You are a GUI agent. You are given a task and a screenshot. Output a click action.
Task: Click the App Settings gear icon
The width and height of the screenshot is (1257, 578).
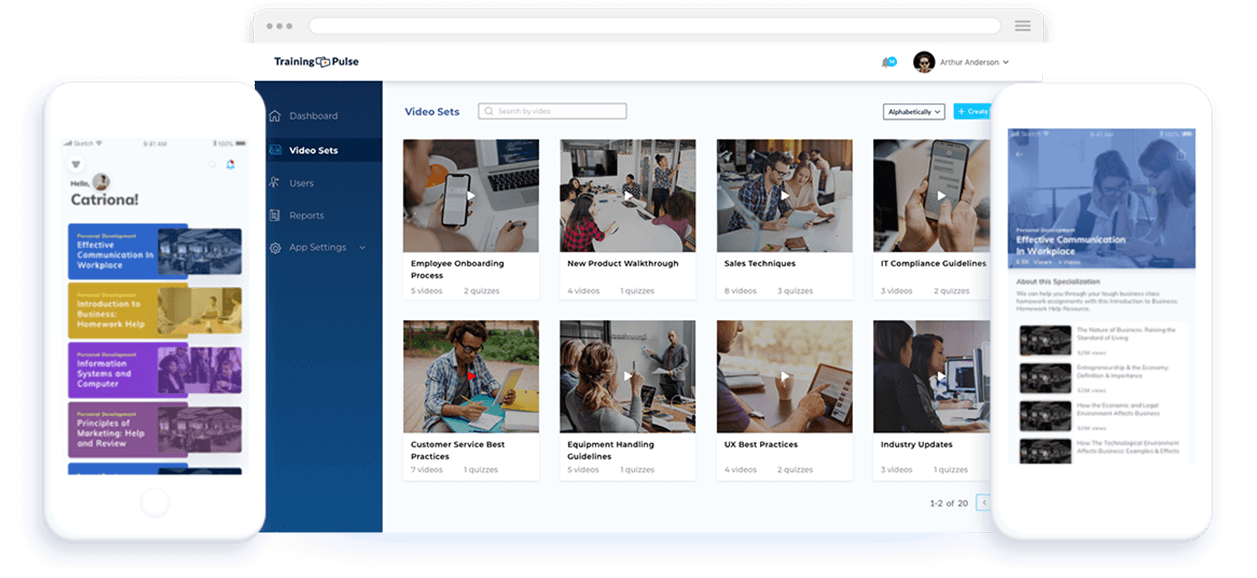[275, 247]
